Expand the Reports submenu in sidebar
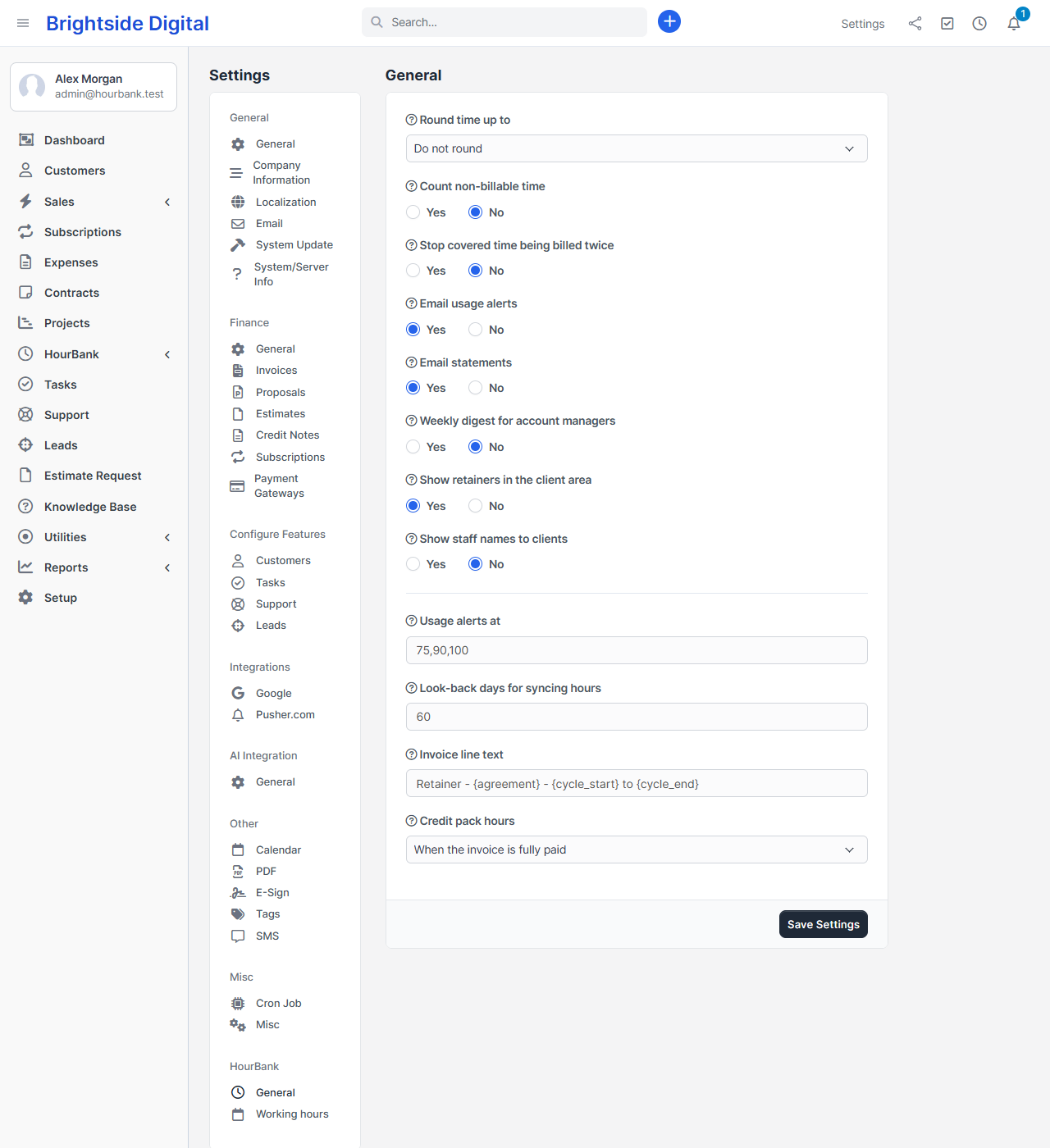Viewport: 1050px width, 1148px height. pos(167,567)
